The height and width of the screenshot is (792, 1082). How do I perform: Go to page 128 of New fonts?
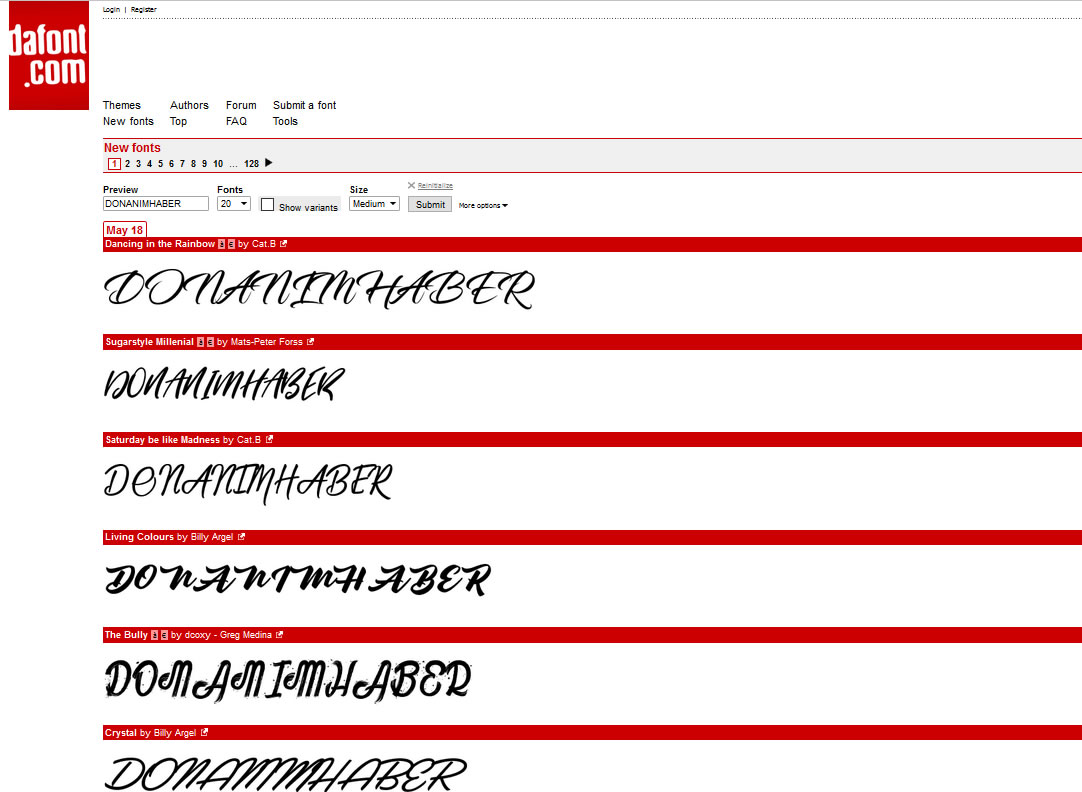point(251,164)
